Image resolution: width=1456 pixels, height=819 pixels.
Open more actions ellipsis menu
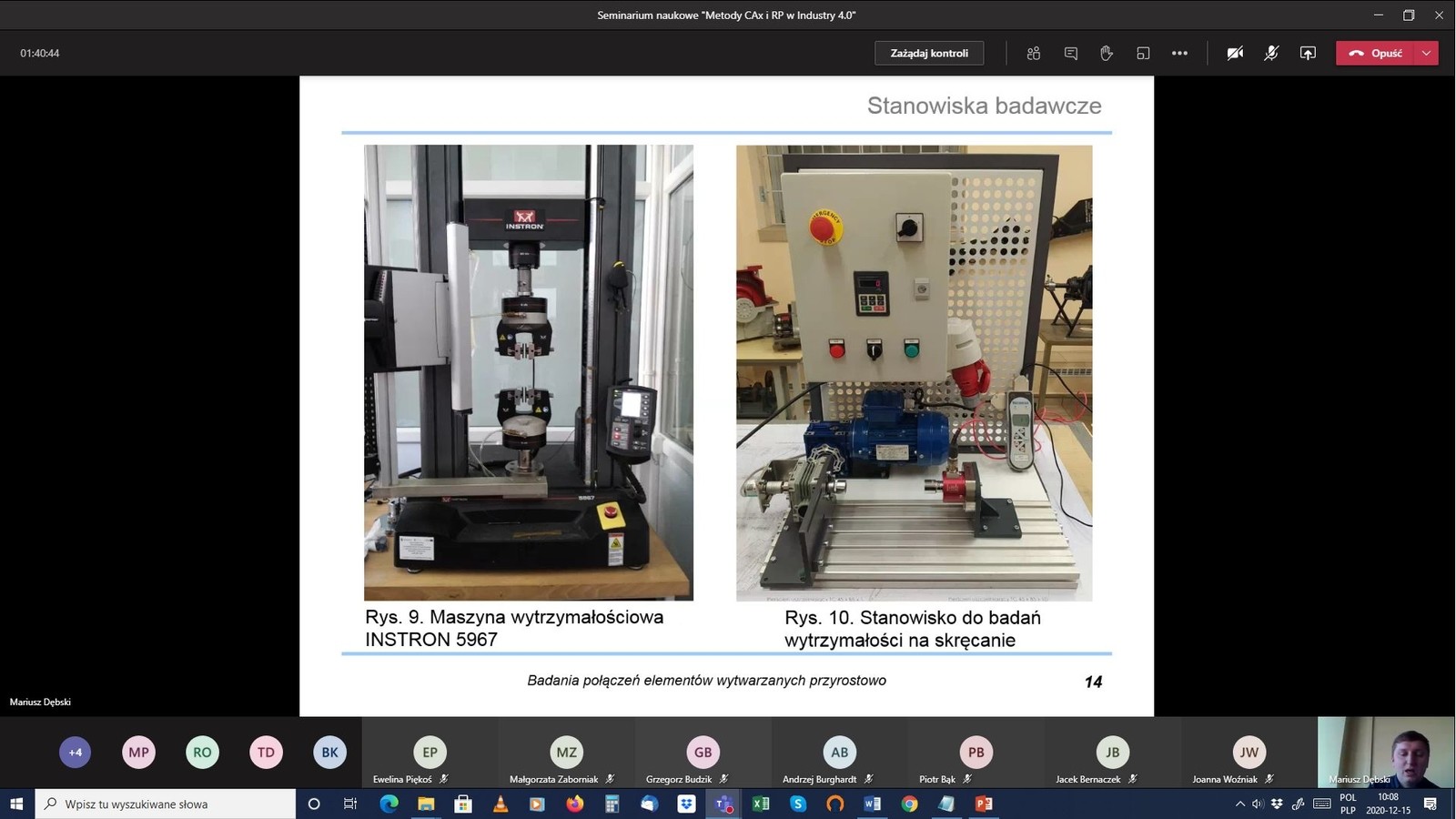(1179, 54)
